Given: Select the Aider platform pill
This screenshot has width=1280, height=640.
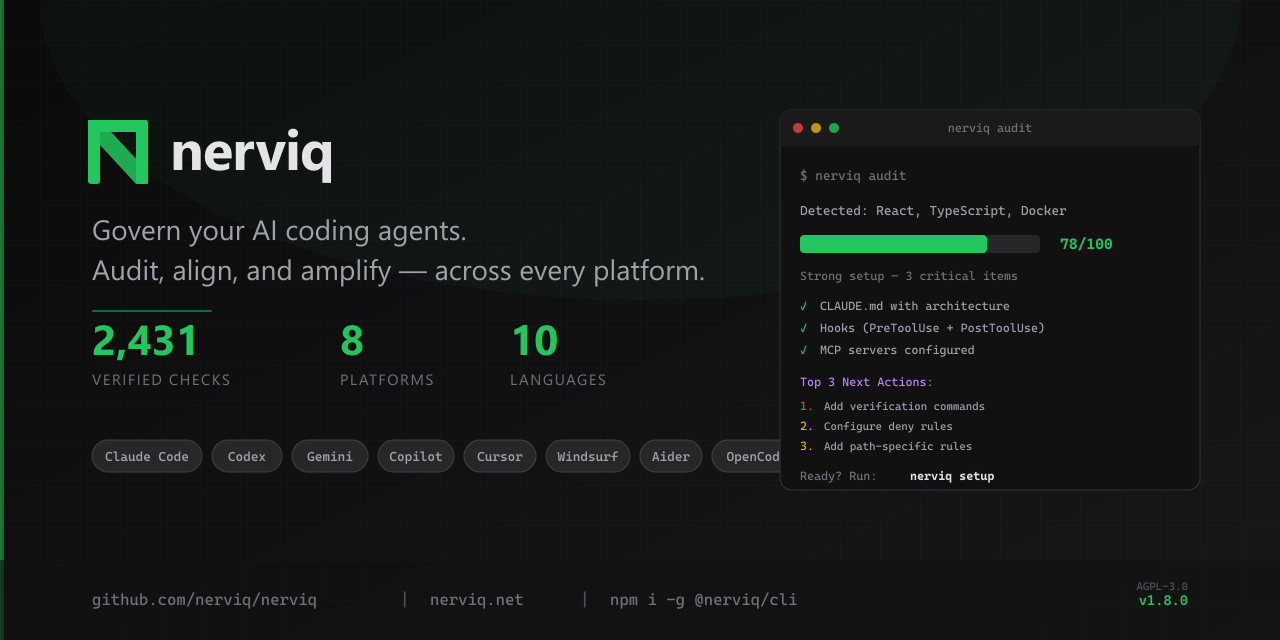Looking at the screenshot, I should click(x=671, y=456).
